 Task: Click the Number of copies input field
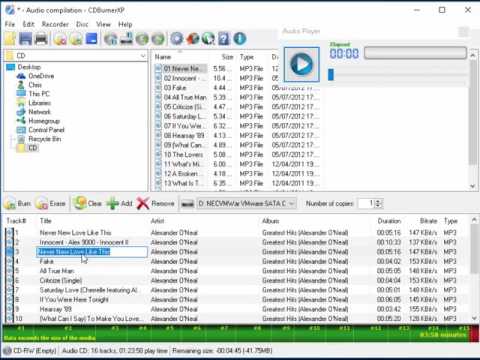pos(366,203)
